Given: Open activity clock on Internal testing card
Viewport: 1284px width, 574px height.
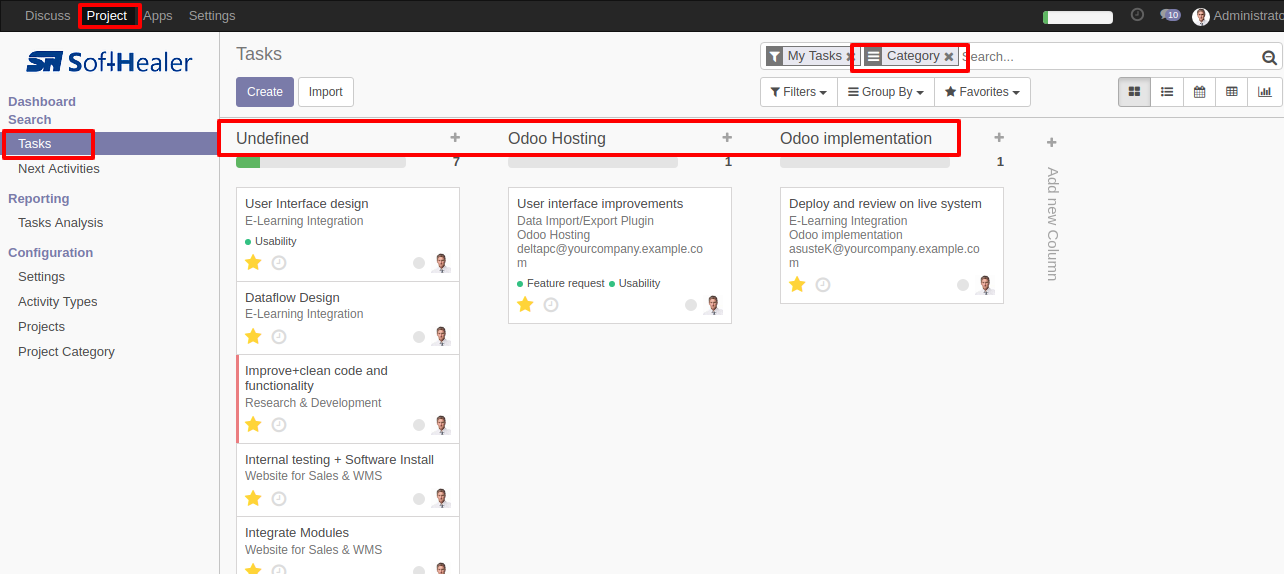Looking at the screenshot, I should [x=279, y=498].
